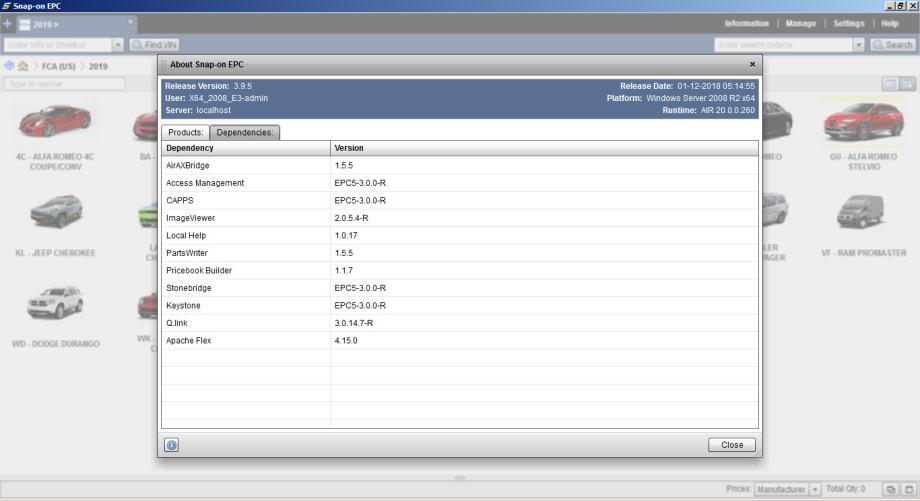This screenshot has width=920, height=501.
Task: Open the search criteria dropdown arrow
Action: [x=858, y=45]
